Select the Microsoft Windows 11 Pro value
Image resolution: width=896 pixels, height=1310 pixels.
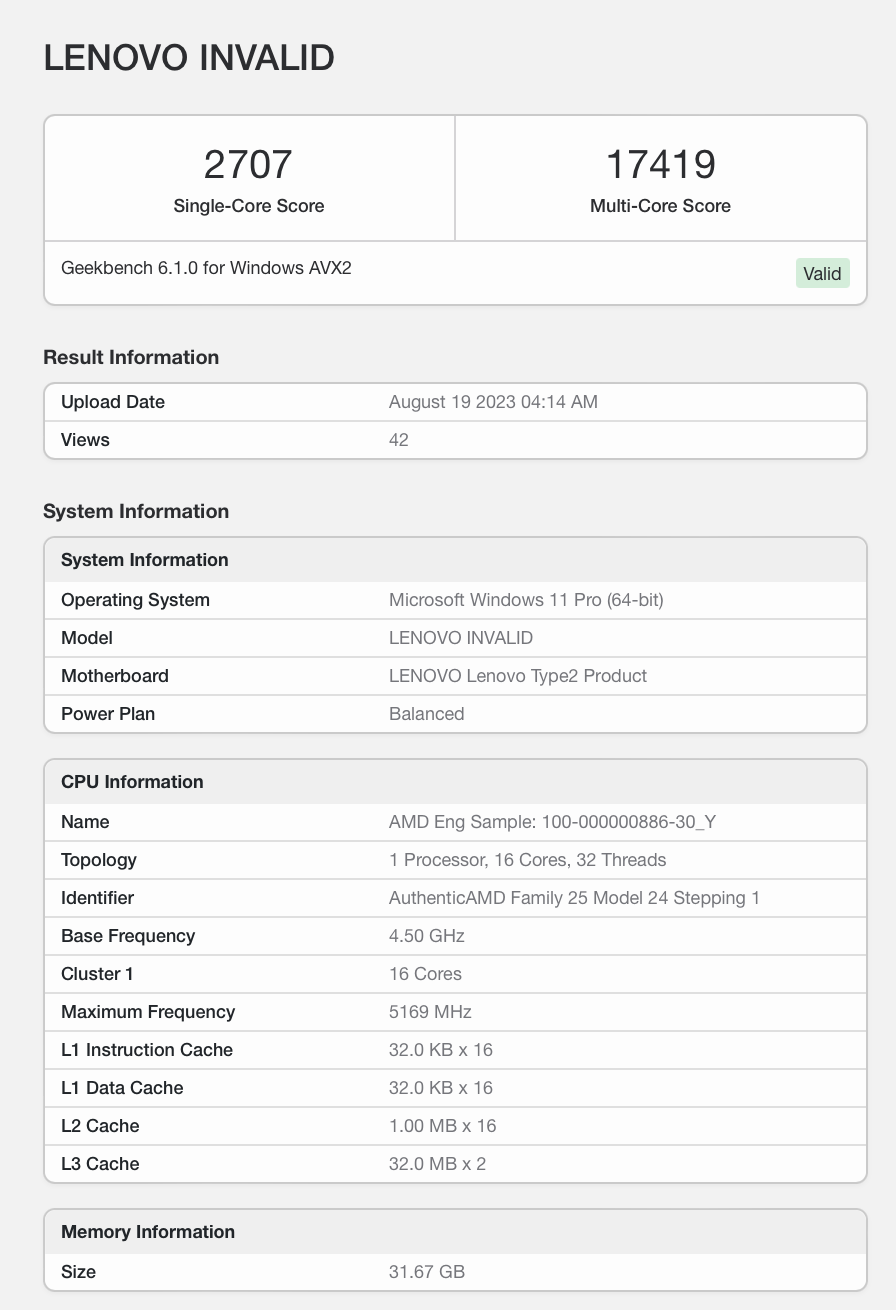click(x=526, y=600)
